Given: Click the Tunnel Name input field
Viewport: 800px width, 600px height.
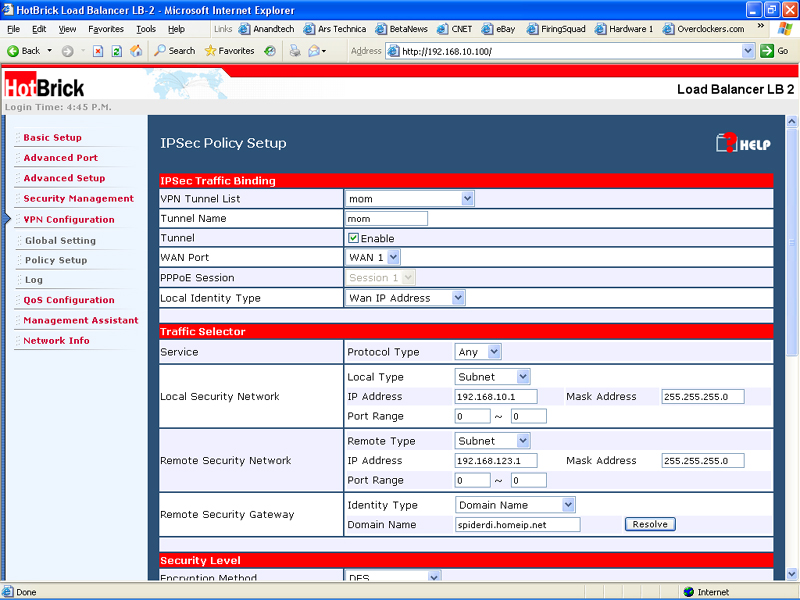Looking at the screenshot, I should pos(386,218).
